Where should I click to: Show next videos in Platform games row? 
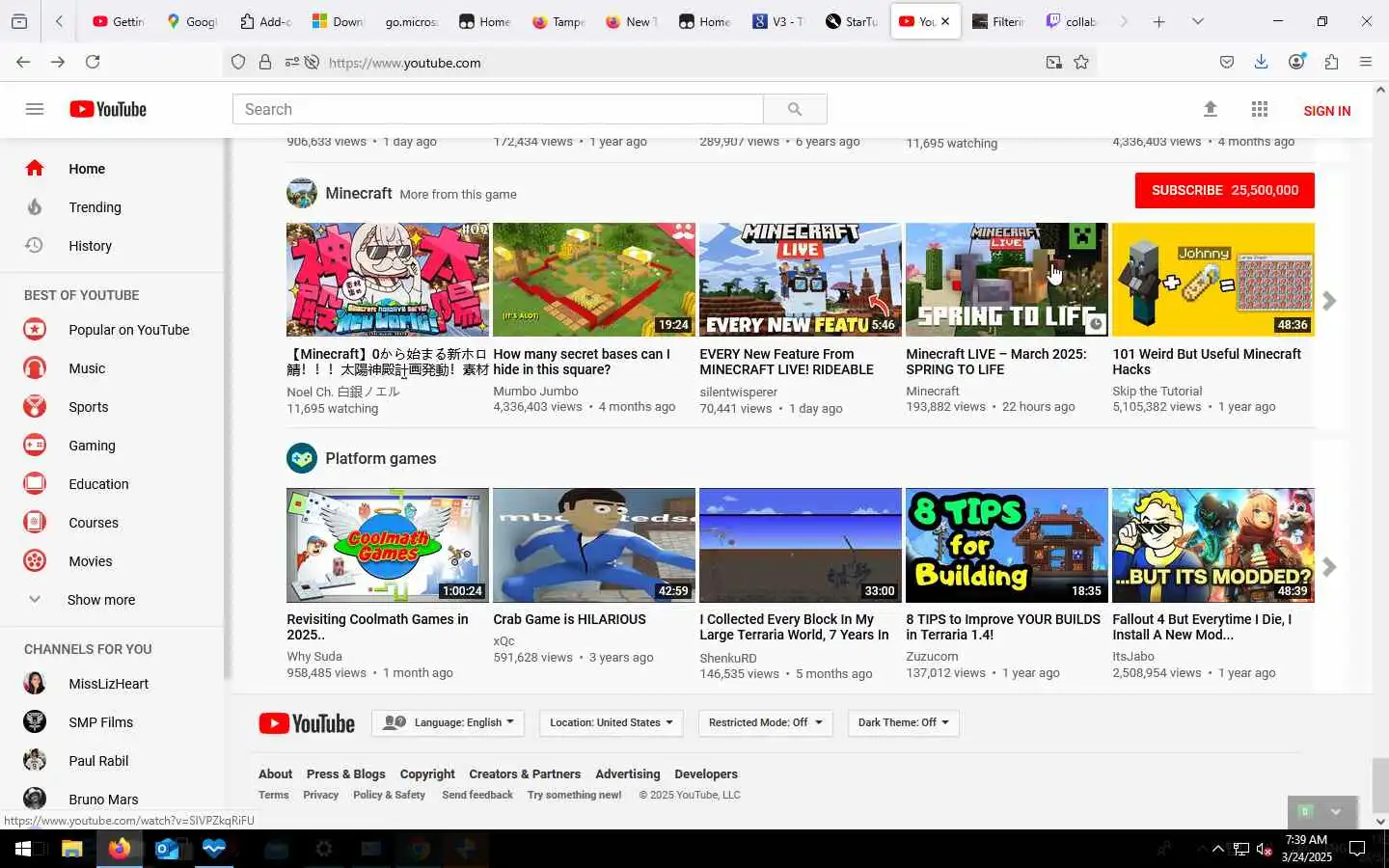click(1329, 567)
